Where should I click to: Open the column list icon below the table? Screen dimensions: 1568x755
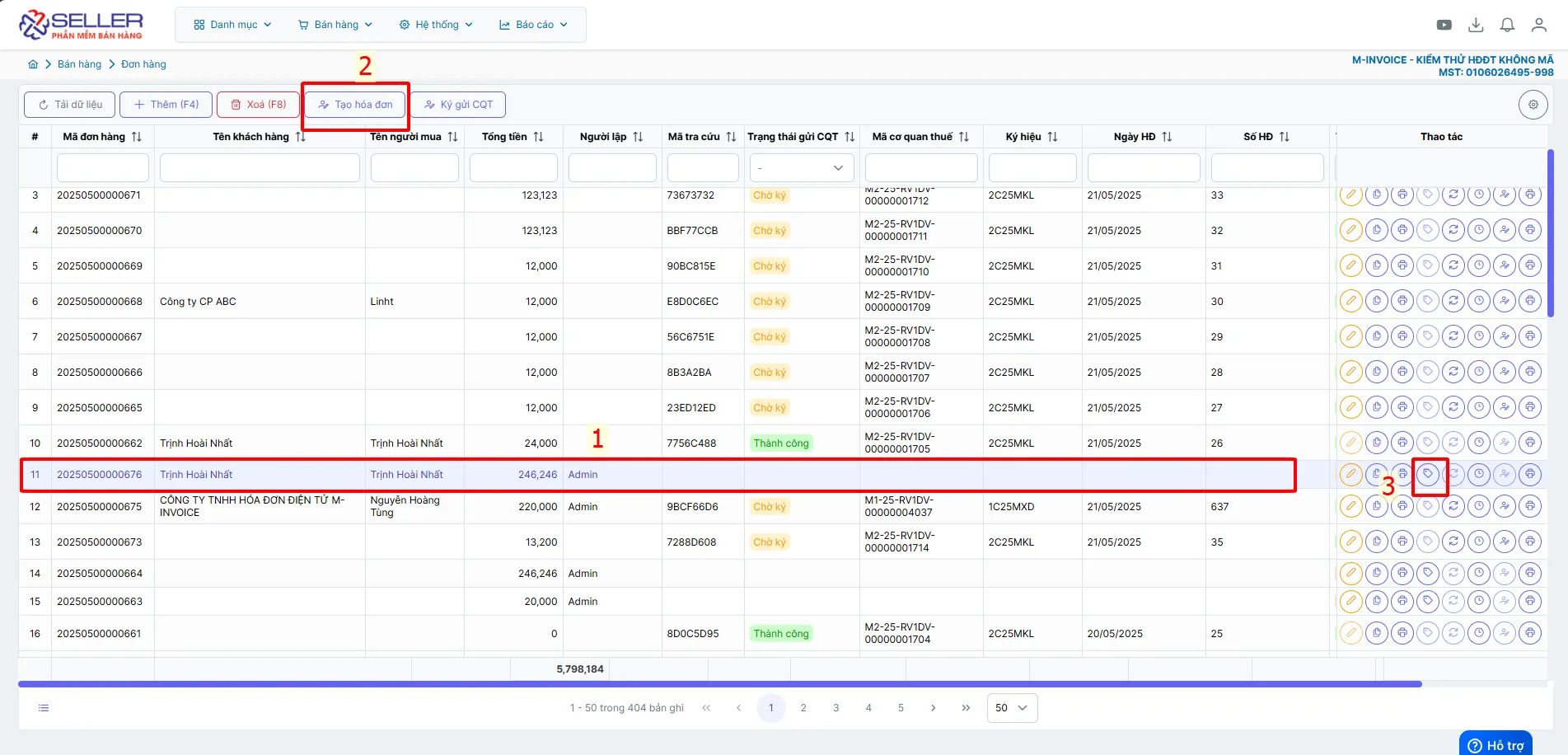tap(44, 708)
